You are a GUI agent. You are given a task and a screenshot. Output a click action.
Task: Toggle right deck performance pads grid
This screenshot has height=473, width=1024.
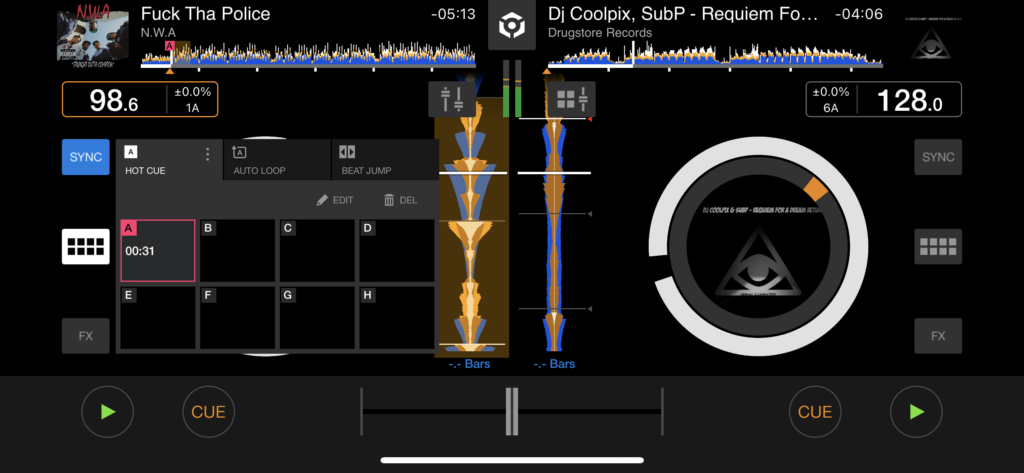[x=938, y=246]
